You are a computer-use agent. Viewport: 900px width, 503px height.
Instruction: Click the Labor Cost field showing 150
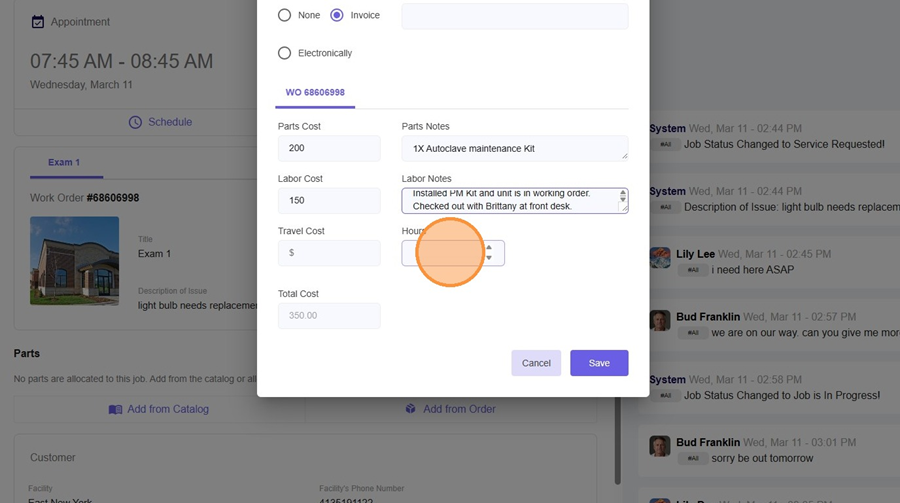click(x=329, y=201)
